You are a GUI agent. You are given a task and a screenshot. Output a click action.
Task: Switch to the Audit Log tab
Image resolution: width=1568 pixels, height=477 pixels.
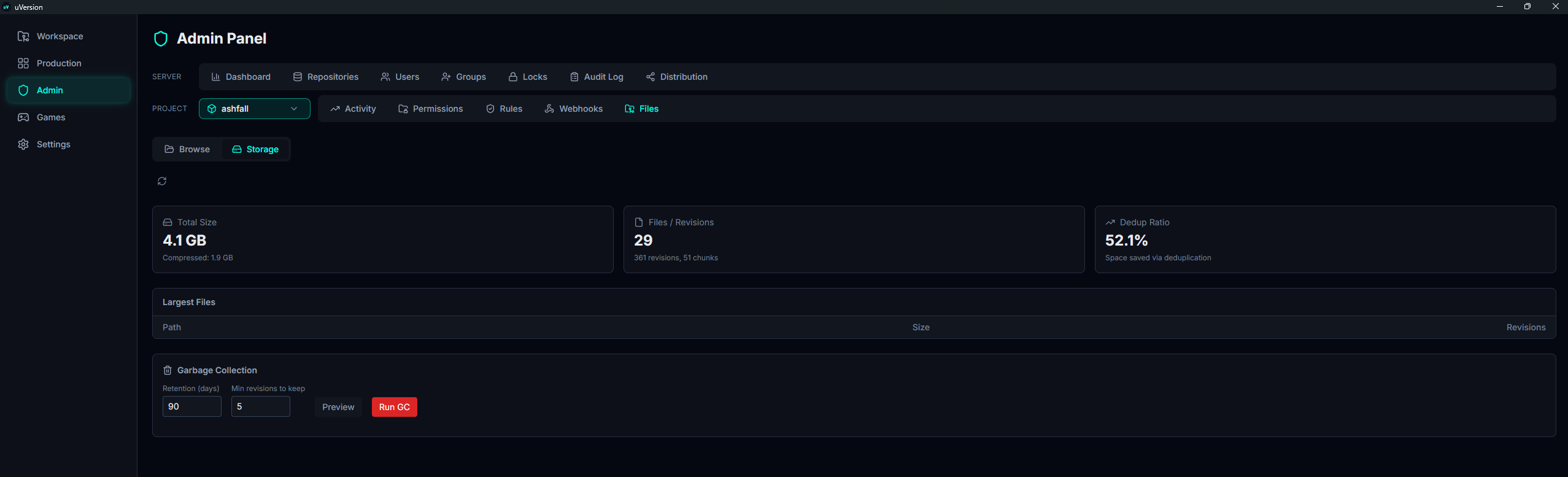click(x=597, y=77)
